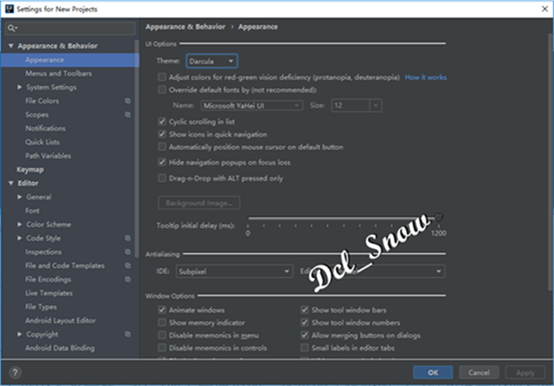Select Notifications in the settings tree
This screenshot has height=386, width=554.
click(45, 128)
